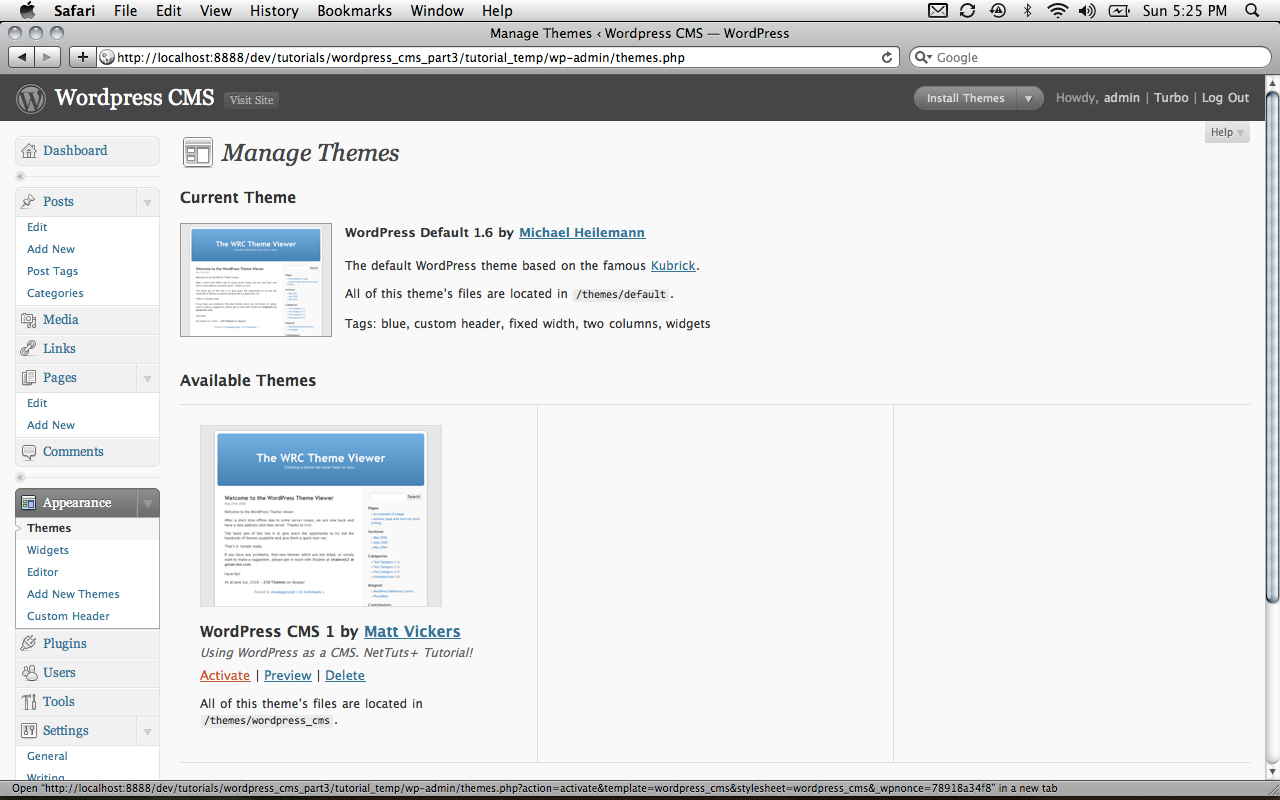Click the WordPress logo icon
Viewport: 1280px width, 800px height.
[x=31, y=98]
